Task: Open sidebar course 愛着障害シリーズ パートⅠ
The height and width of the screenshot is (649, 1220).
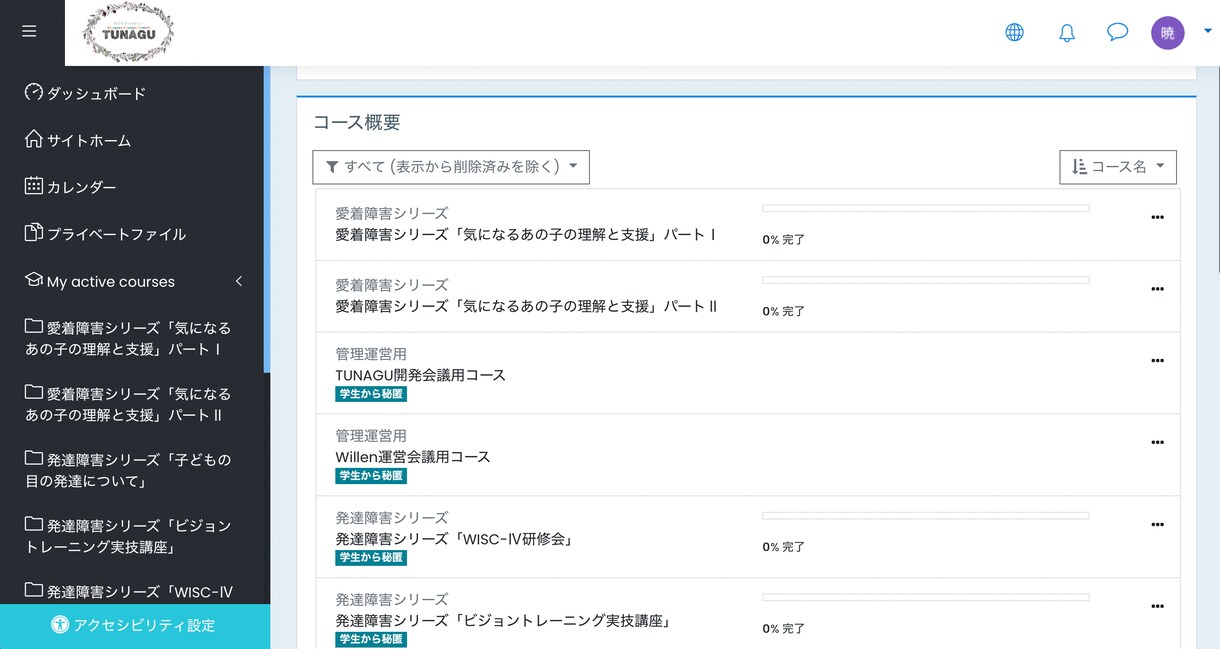Action: tap(128, 338)
